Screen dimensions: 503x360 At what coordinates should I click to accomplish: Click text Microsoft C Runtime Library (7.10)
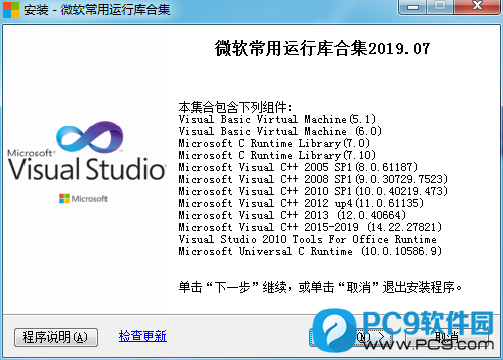(x=277, y=155)
